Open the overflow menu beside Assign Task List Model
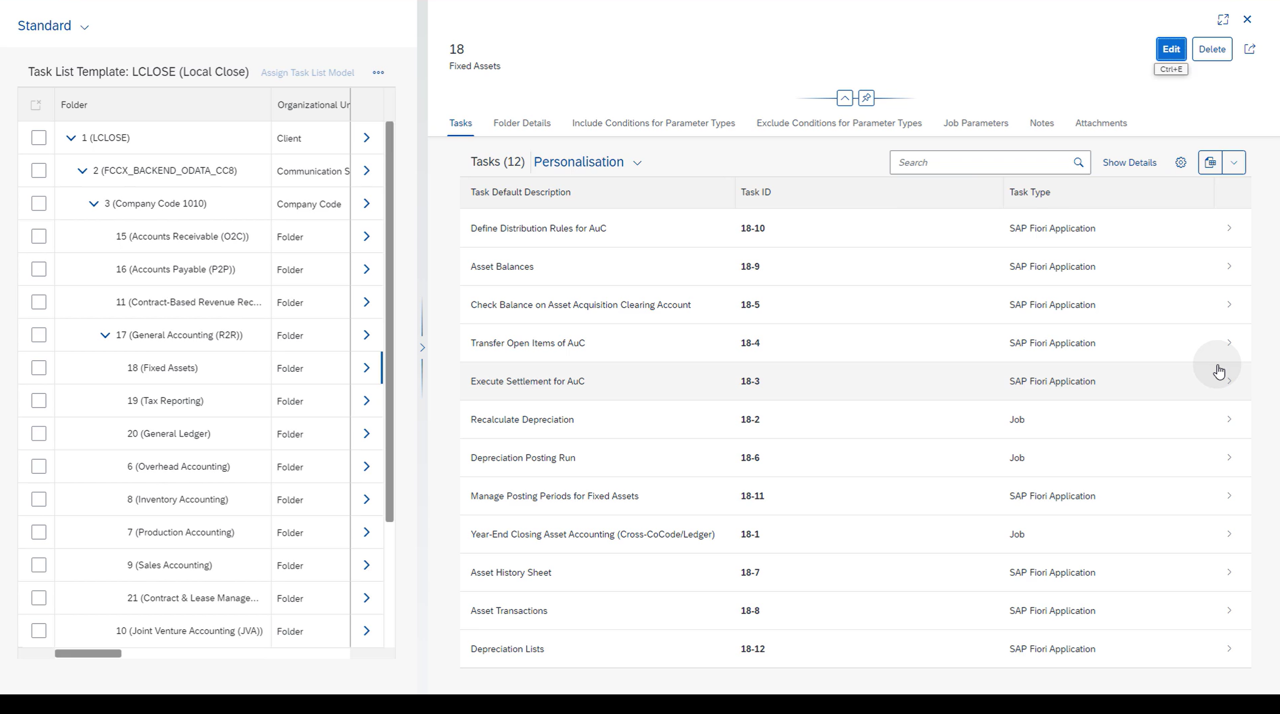 [x=378, y=72]
